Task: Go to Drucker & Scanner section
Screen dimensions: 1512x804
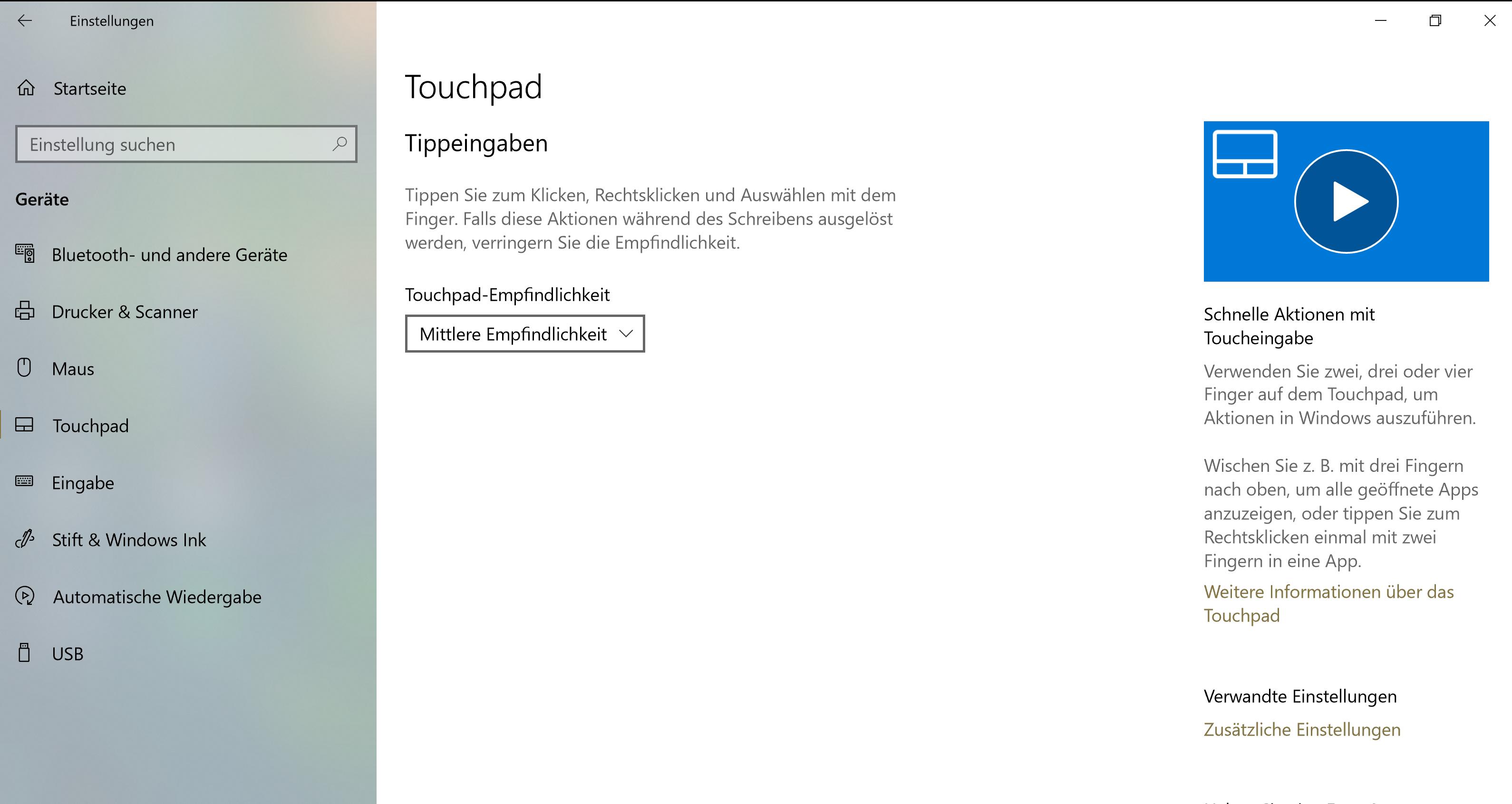Action: pos(125,311)
